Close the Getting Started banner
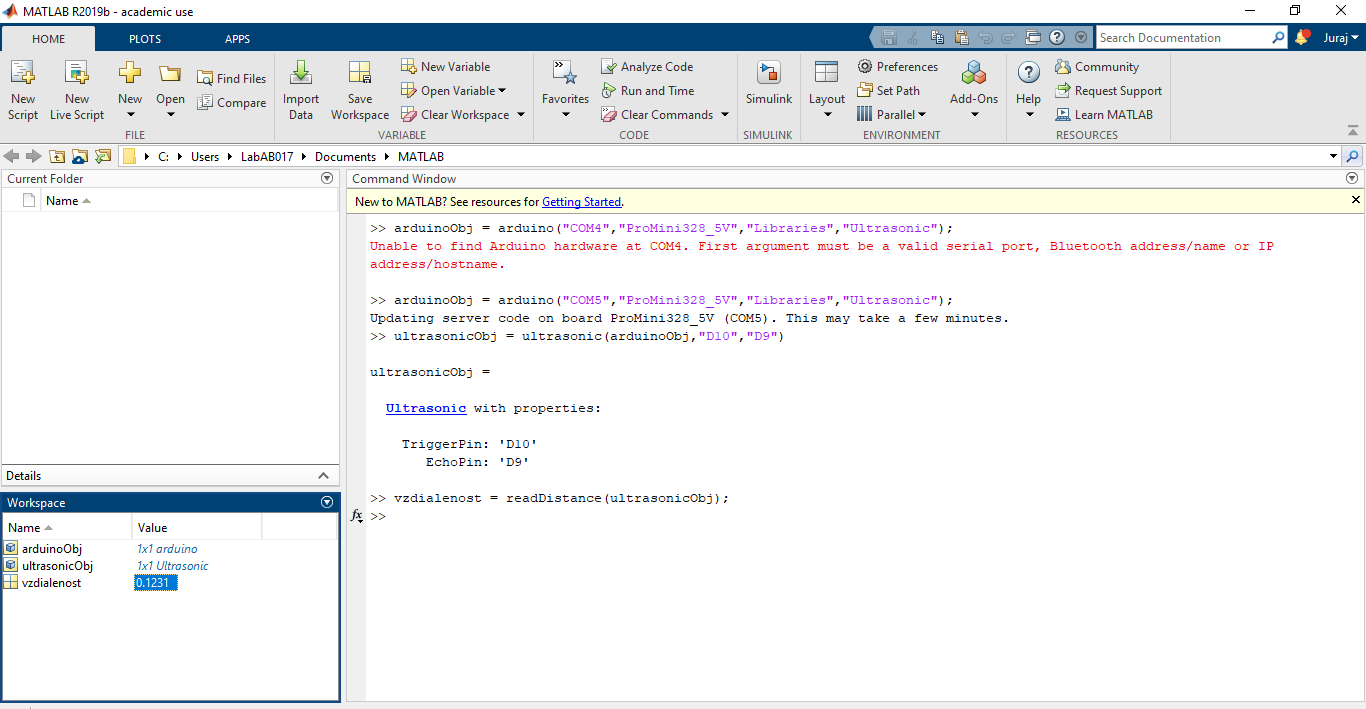 [x=1356, y=200]
